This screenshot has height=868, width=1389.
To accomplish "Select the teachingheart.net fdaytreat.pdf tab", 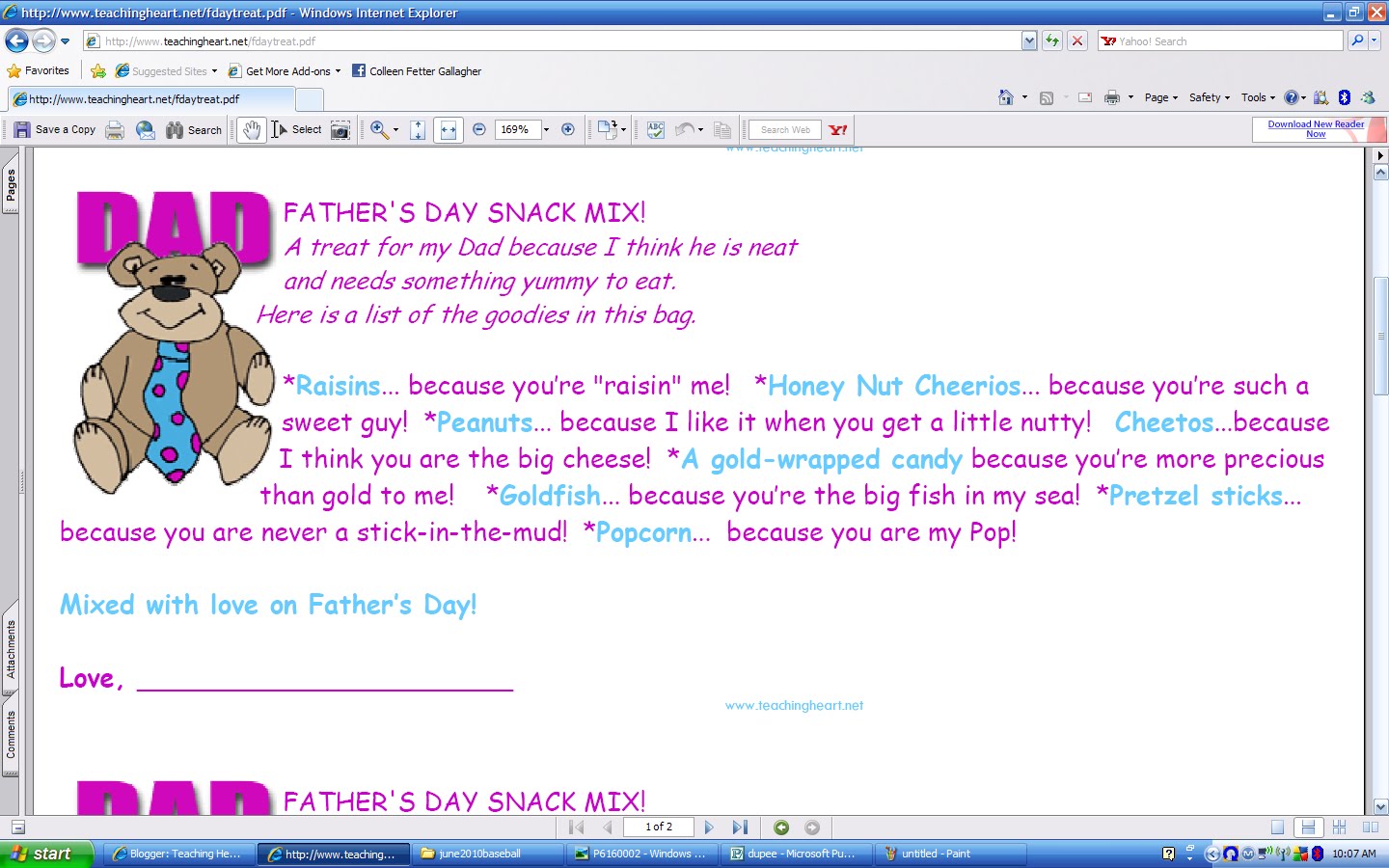I will [151, 99].
